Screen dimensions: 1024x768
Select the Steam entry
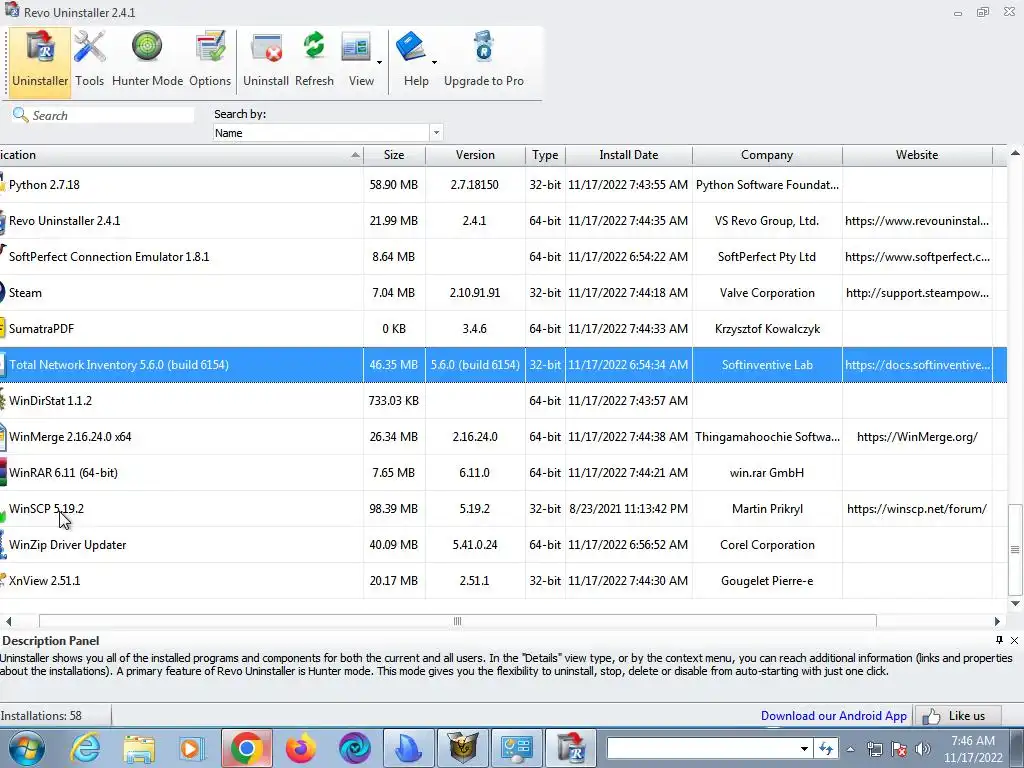coord(503,293)
